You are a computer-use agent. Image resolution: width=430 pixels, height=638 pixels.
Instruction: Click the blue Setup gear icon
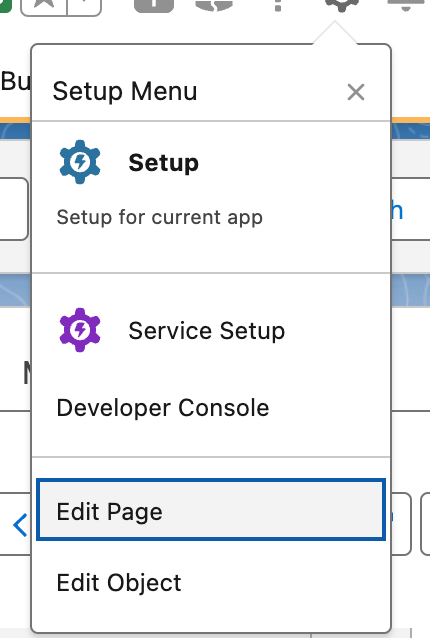pos(80,162)
